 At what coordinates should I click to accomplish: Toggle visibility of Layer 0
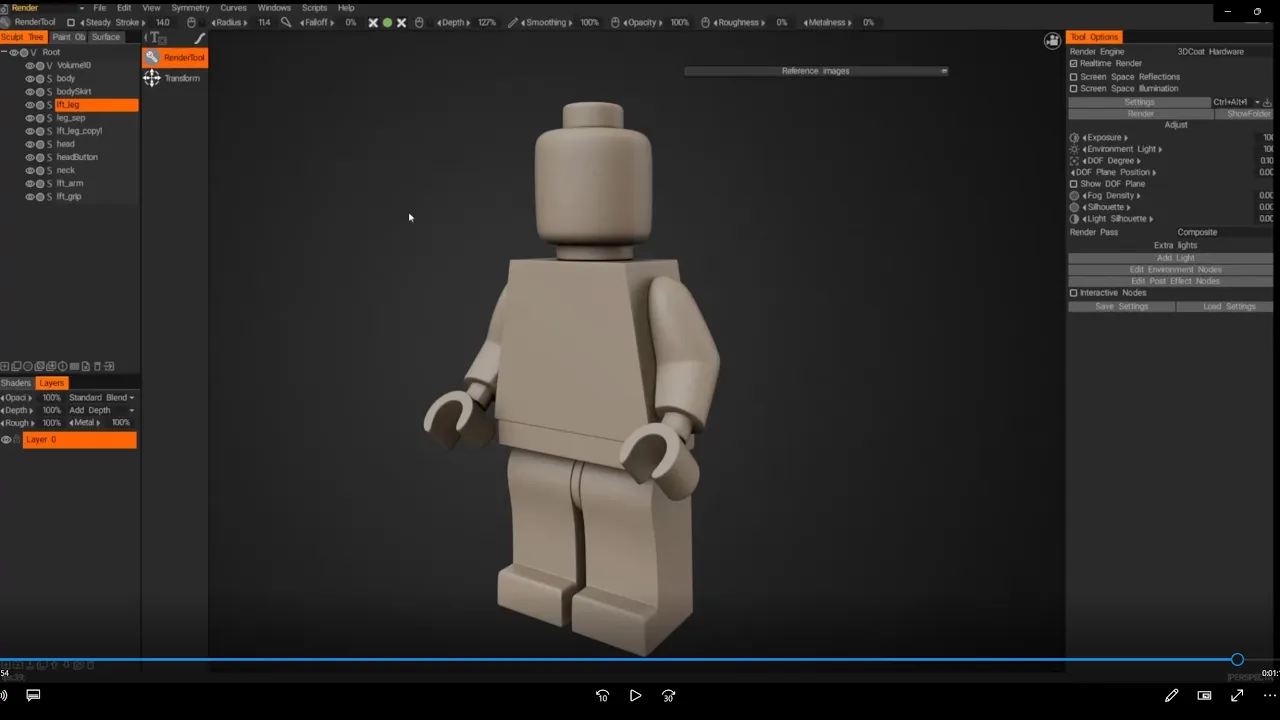tap(6, 440)
